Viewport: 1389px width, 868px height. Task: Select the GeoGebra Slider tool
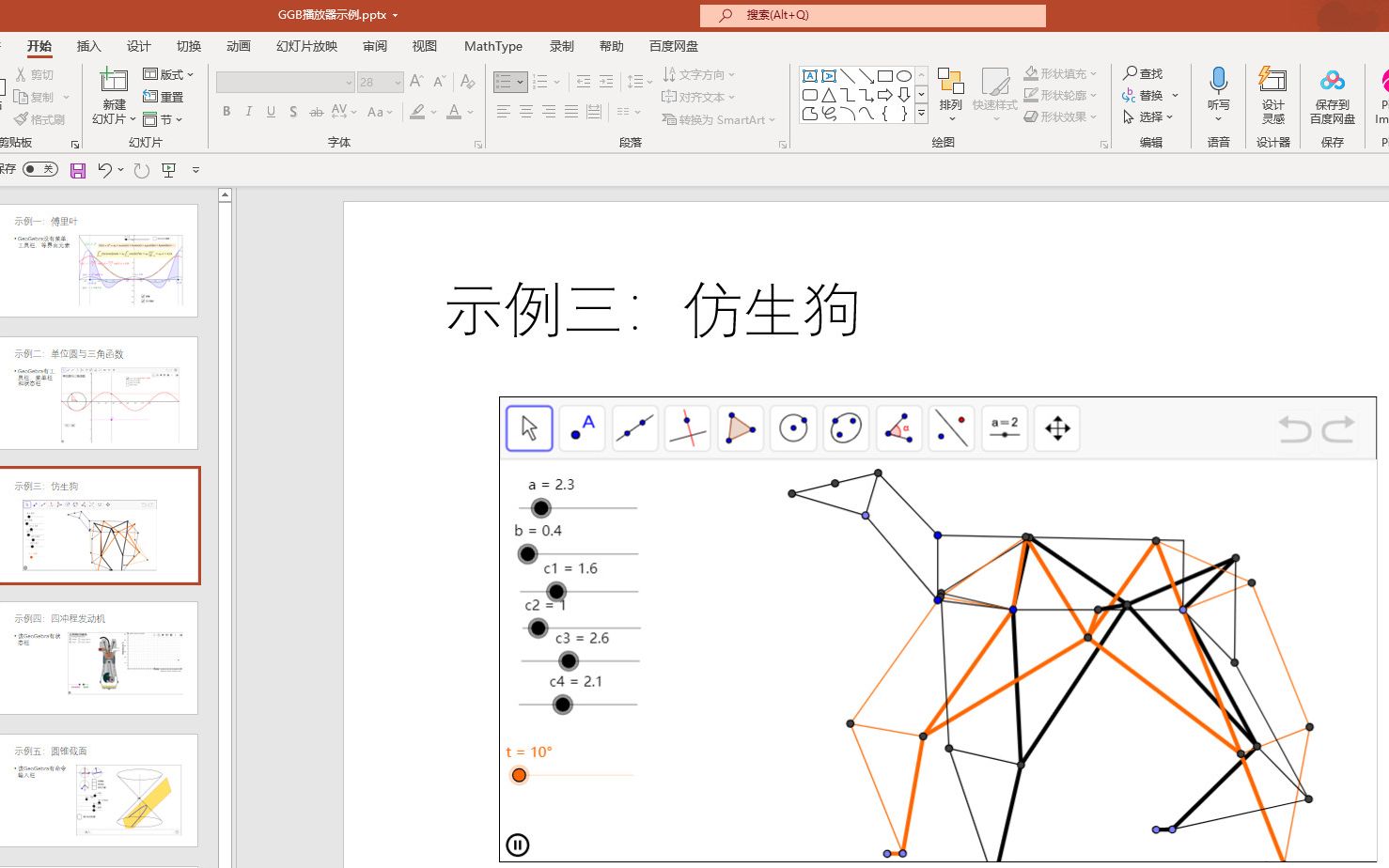click(x=1004, y=428)
